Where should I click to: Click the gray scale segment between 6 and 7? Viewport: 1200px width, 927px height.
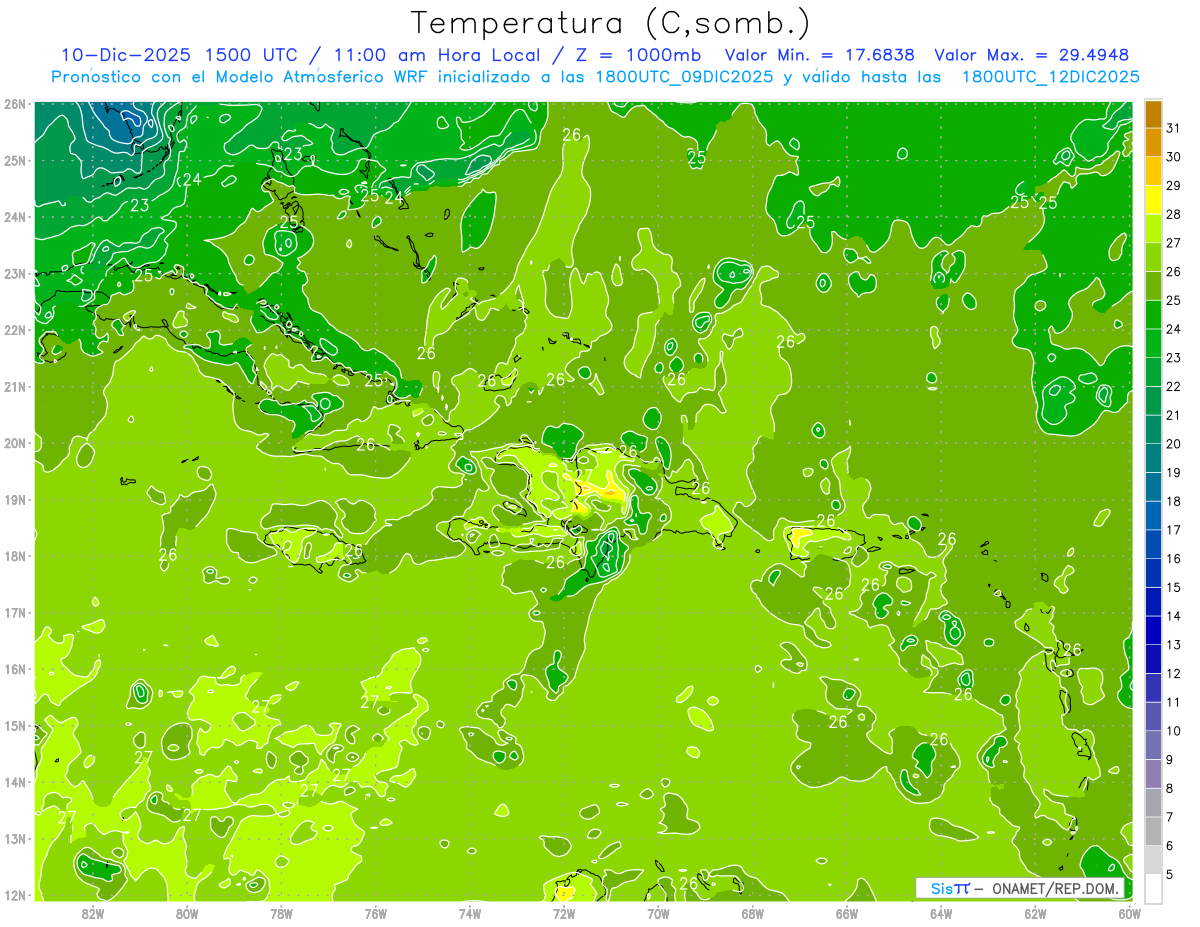1153,831
